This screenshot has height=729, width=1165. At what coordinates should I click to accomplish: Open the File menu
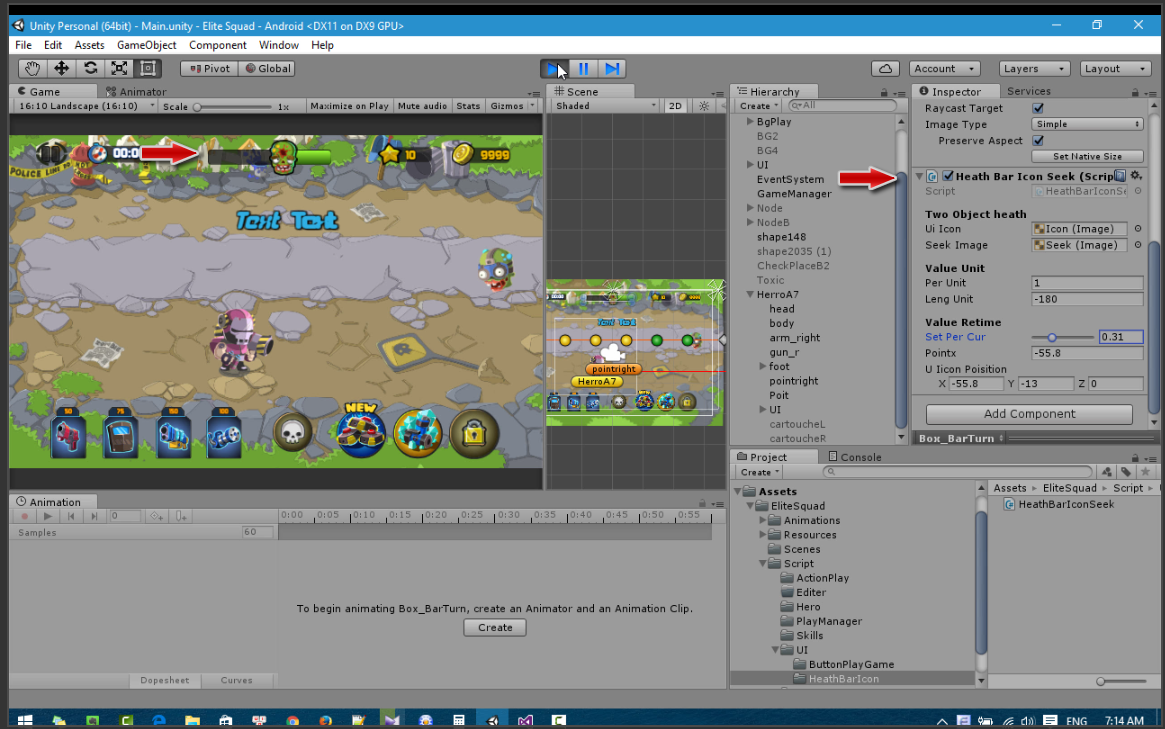pyautogui.click(x=23, y=45)
